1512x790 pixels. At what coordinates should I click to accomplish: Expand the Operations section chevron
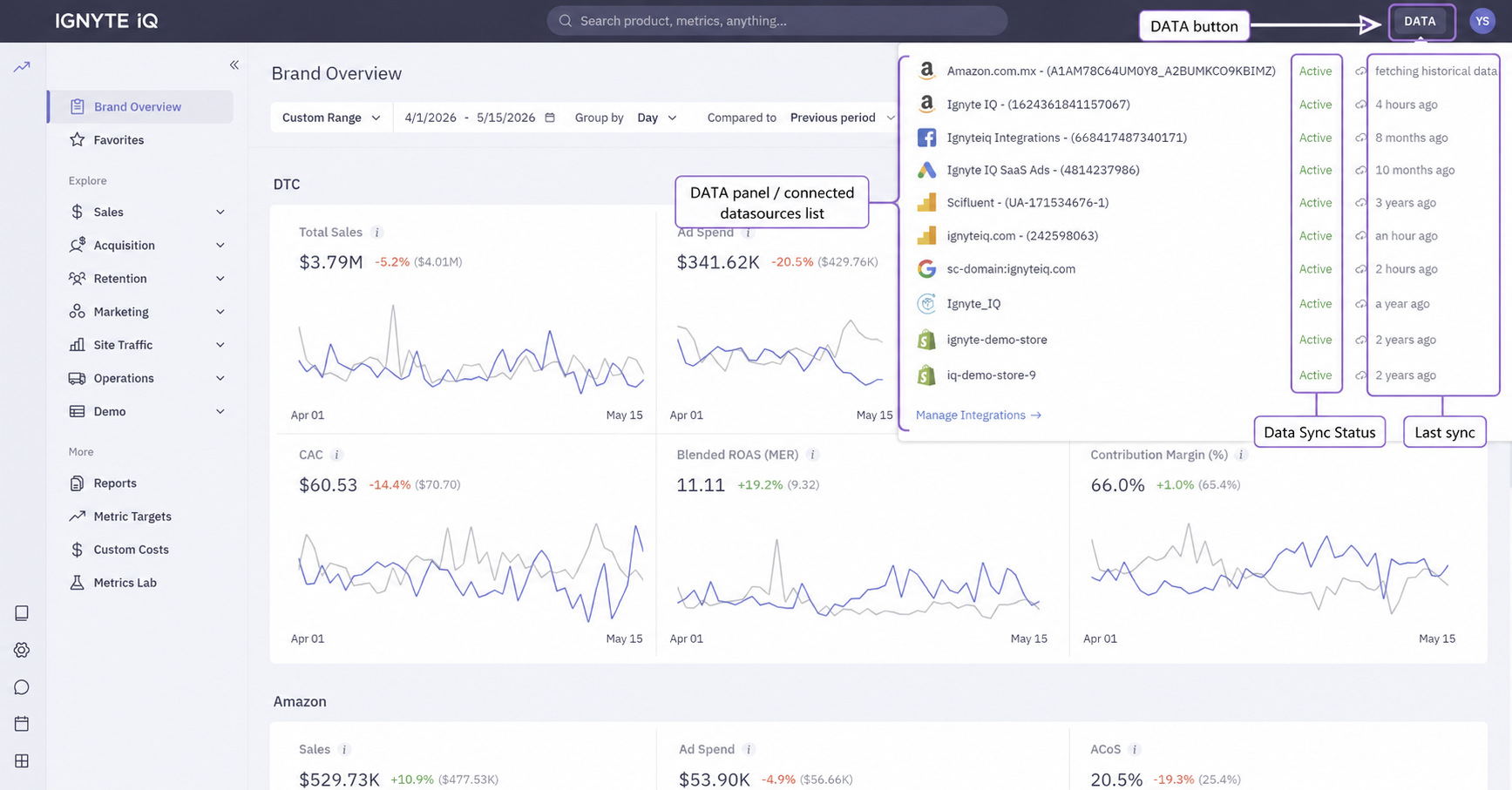coord(220,378)
